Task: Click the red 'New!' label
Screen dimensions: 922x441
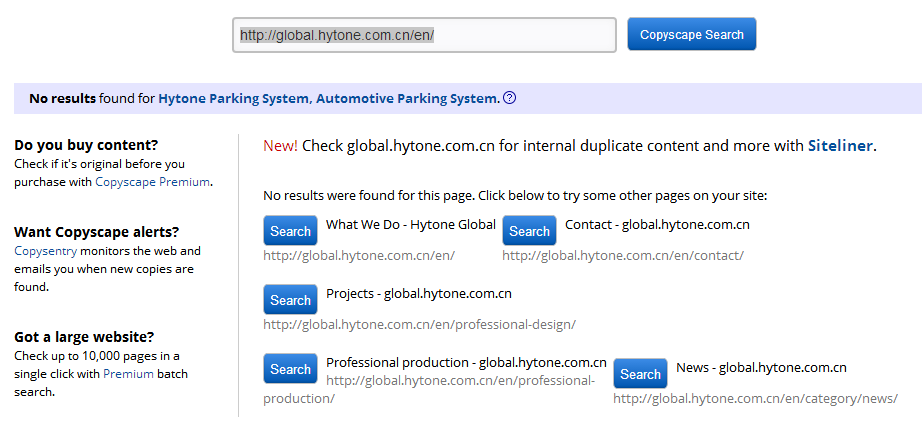Action: (x=280, y=146)
